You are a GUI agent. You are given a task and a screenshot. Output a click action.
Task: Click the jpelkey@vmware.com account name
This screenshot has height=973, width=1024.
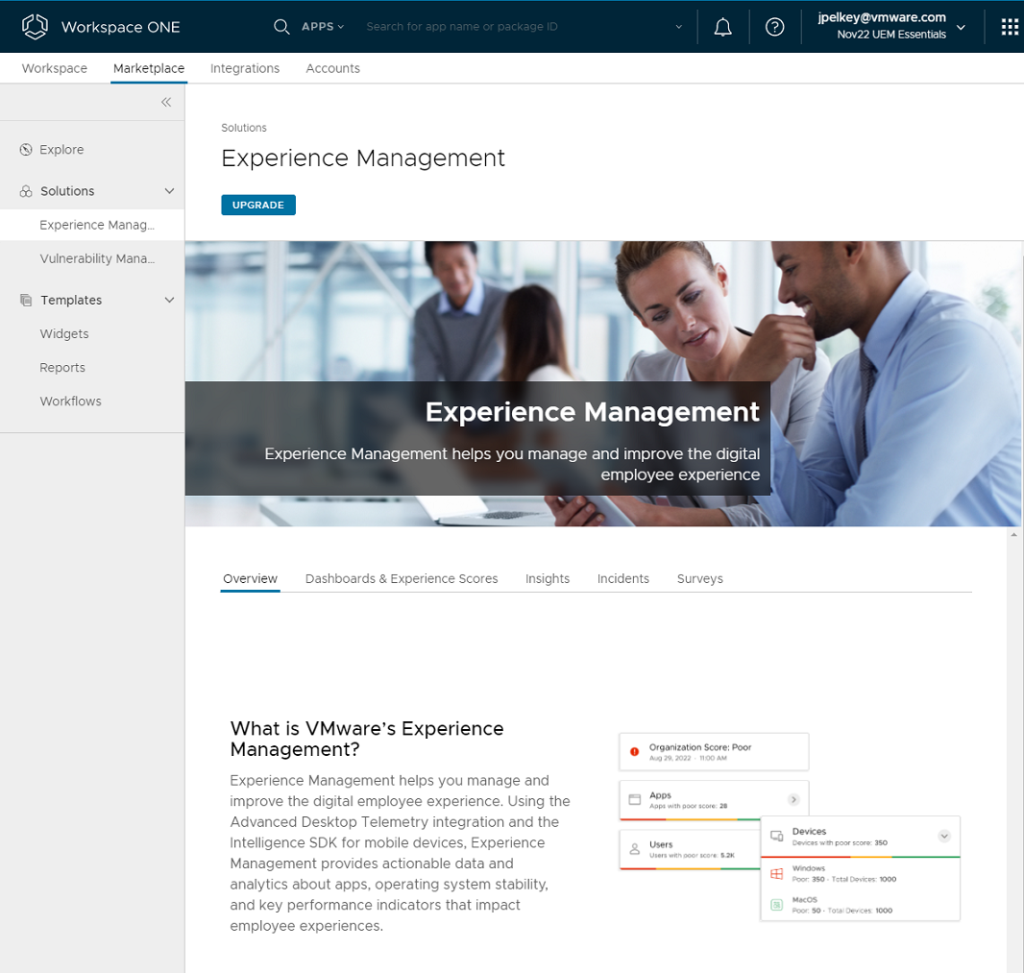pyautogui.click(x=882, y=18)
